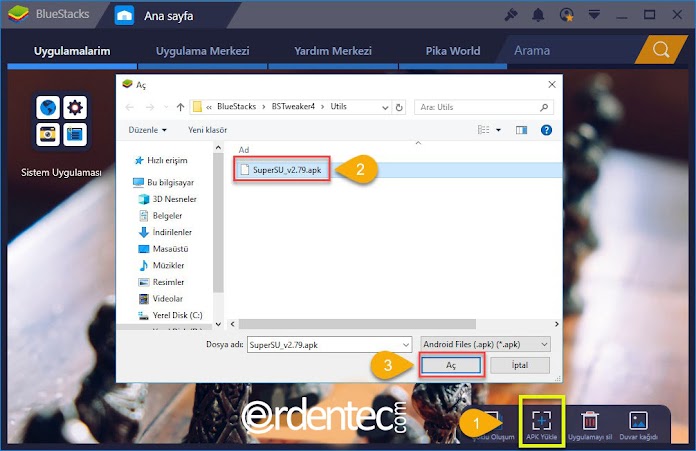Switch to Uygulamalarim tab

pyautogui.click(x=72, y=51)
